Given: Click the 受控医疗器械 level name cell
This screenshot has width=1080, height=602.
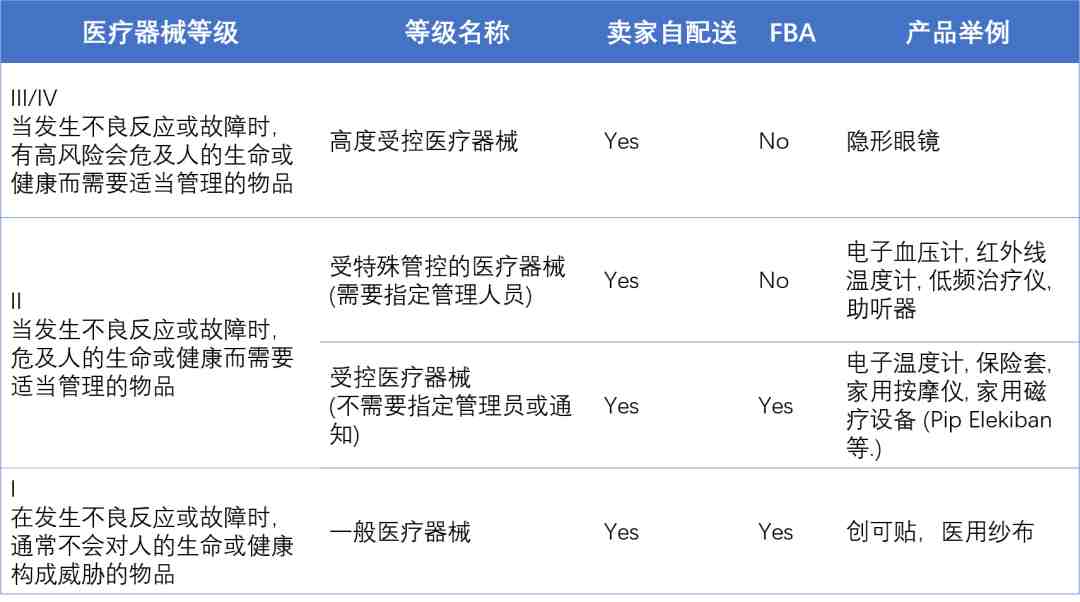Looking at the screenshot, I should pyautogui.click(x=450, y=406).
